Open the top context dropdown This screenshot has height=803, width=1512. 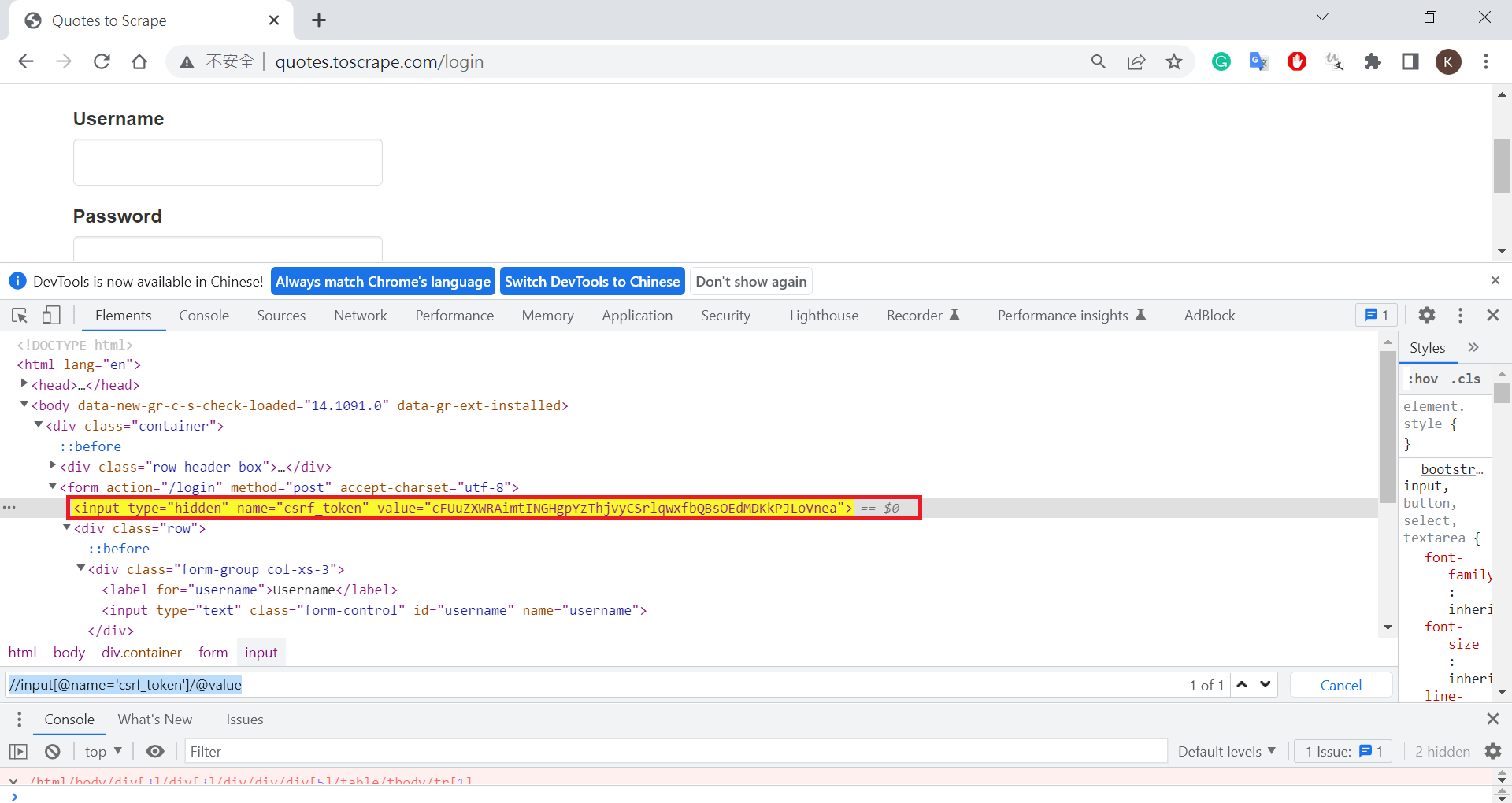coord(103,752)
